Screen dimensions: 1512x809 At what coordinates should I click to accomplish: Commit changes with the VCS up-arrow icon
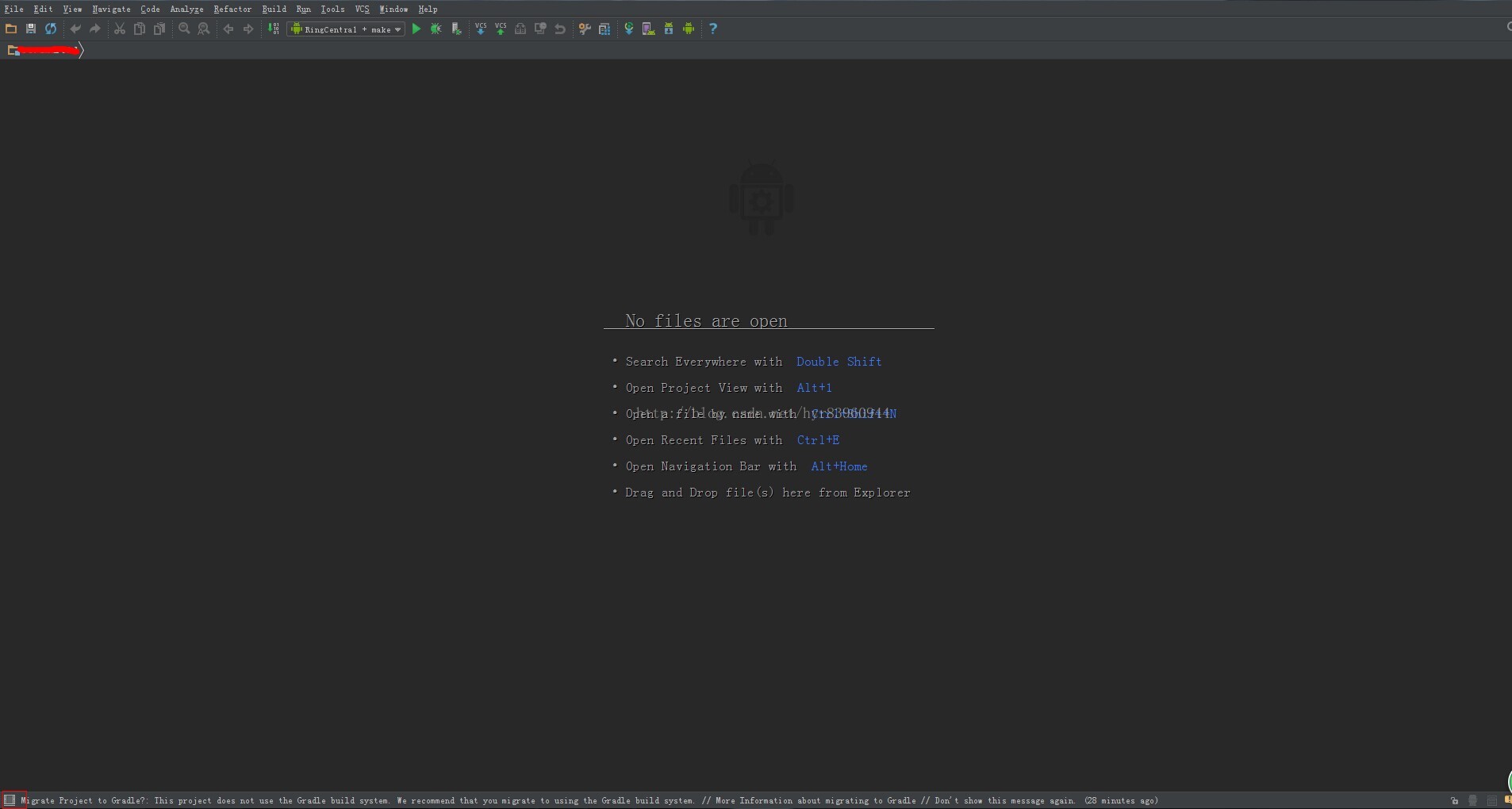pos(501,29)
